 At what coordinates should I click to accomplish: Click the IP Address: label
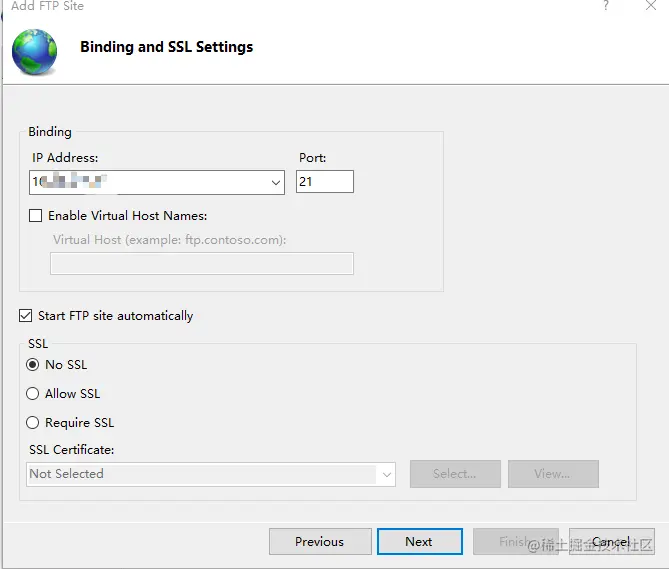click(65, 158)
